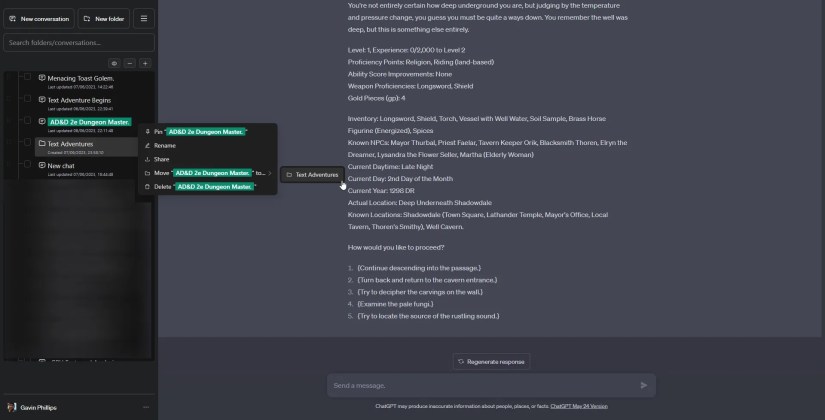Screen dimensions: 825x420
Task: Open the New chat conversation
Action: point(61,166)
